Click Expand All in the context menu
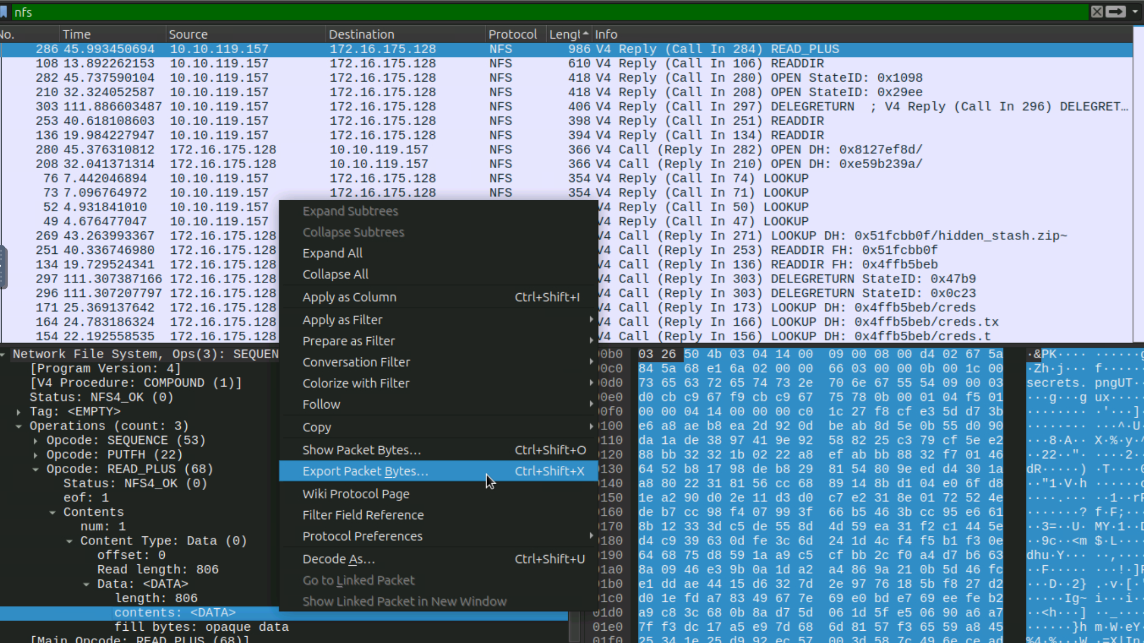The width and height of the screenshot is (1144, 643). click(x=332, y=253)
